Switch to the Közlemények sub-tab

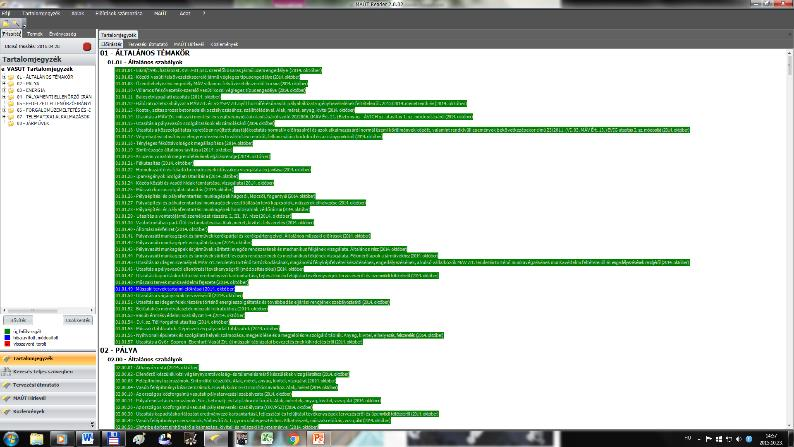pyautogui.click(x=224, y=45)
